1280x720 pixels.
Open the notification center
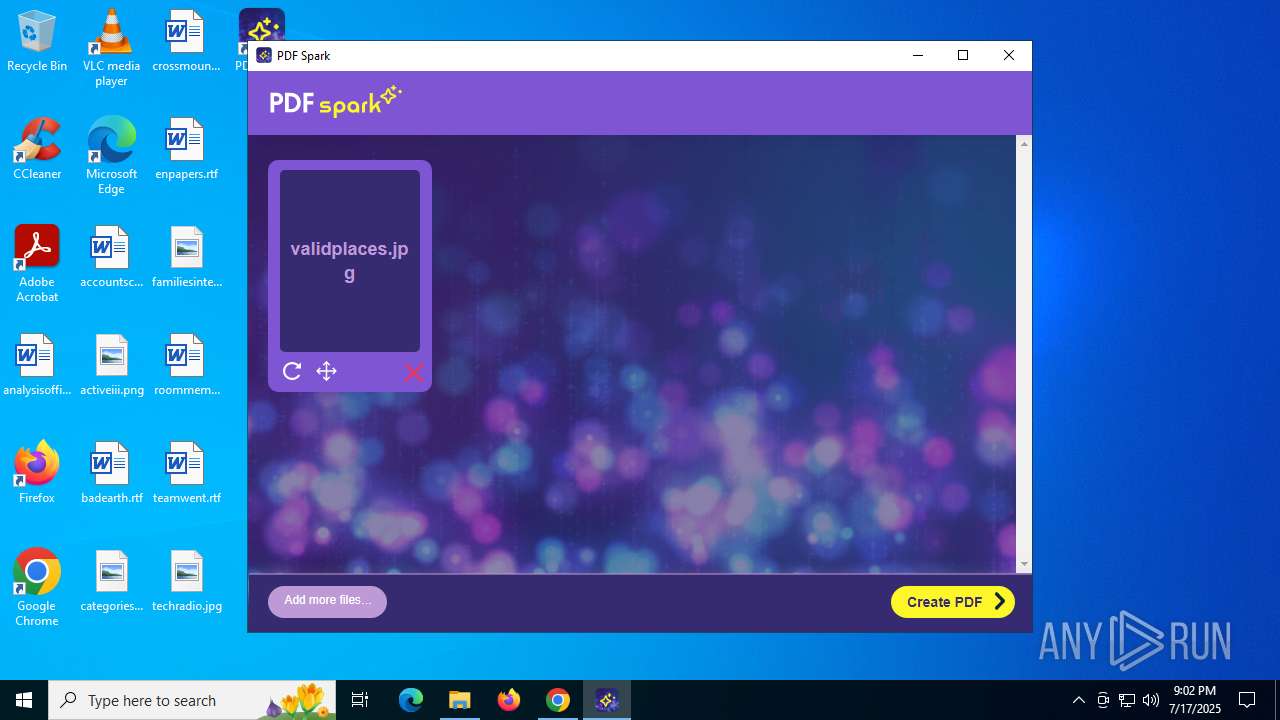[x=1247, y=700]
